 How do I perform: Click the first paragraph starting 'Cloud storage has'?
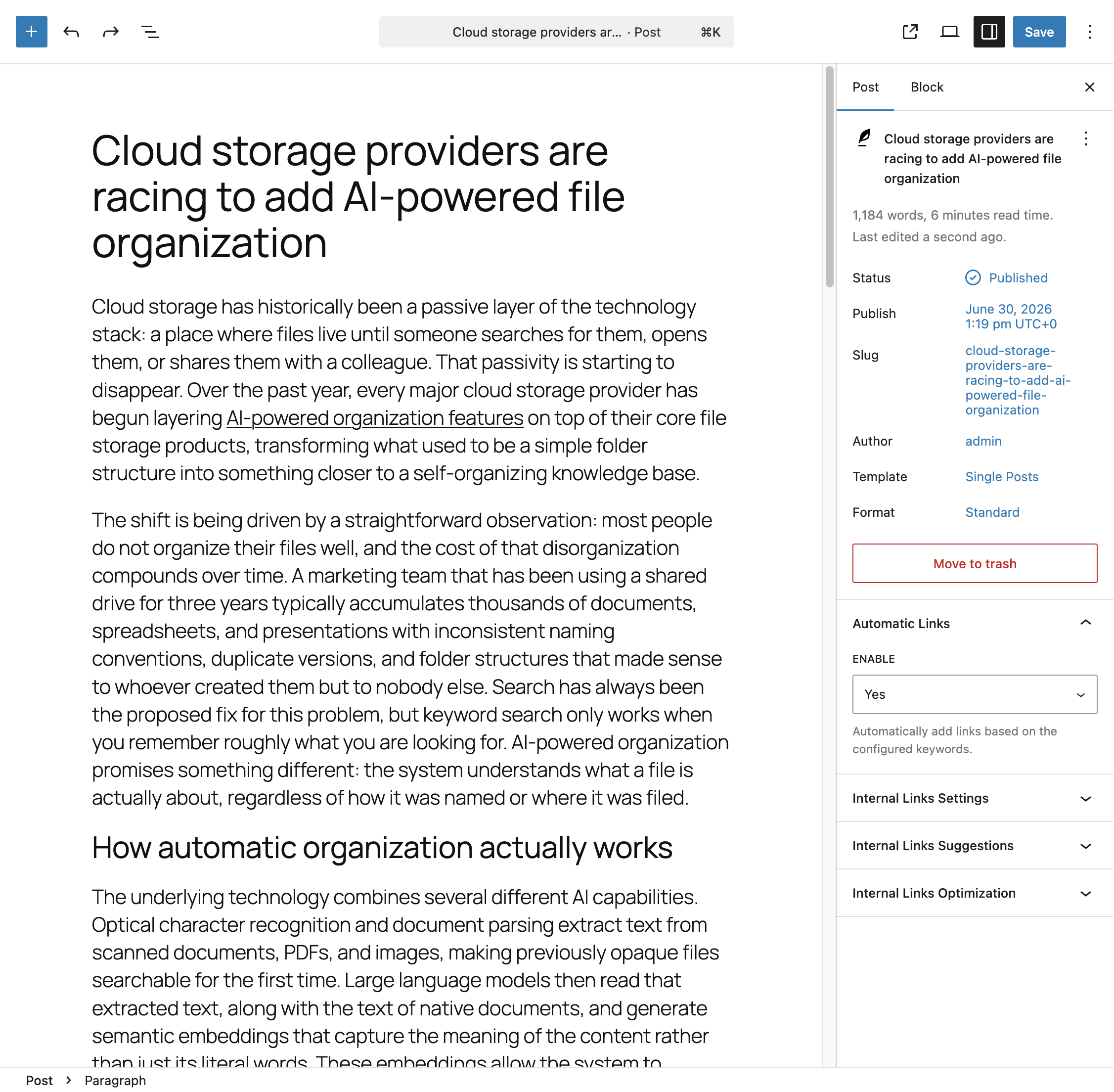click(409, 390)
